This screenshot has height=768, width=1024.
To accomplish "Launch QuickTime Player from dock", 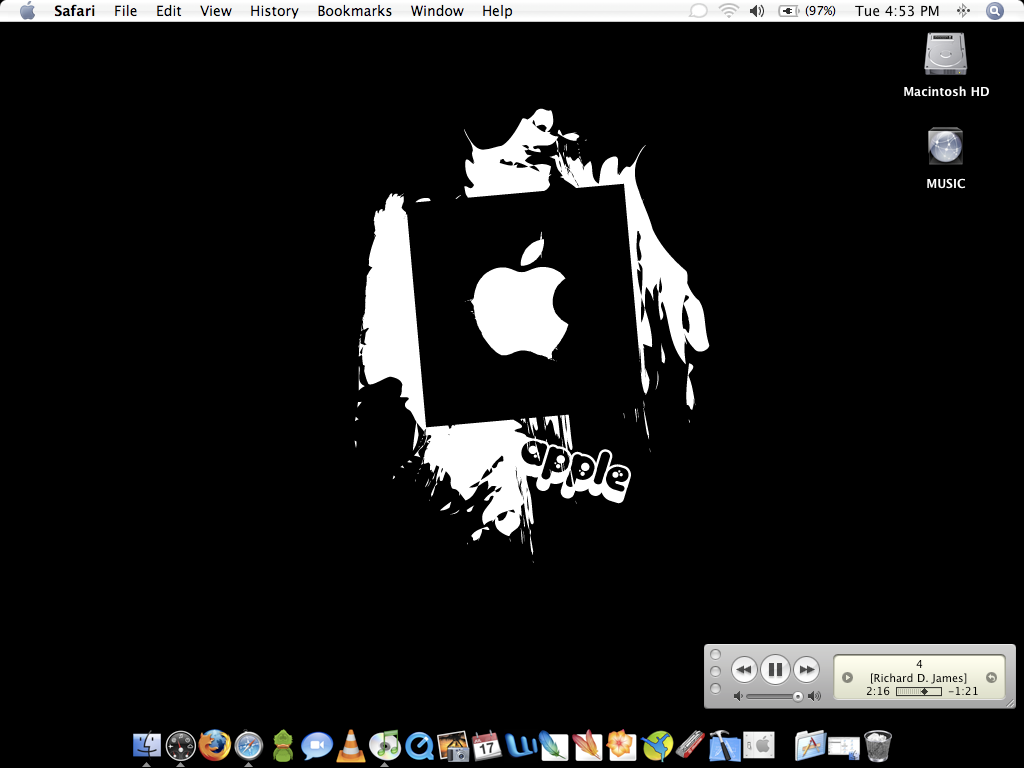I will (419, 745).
